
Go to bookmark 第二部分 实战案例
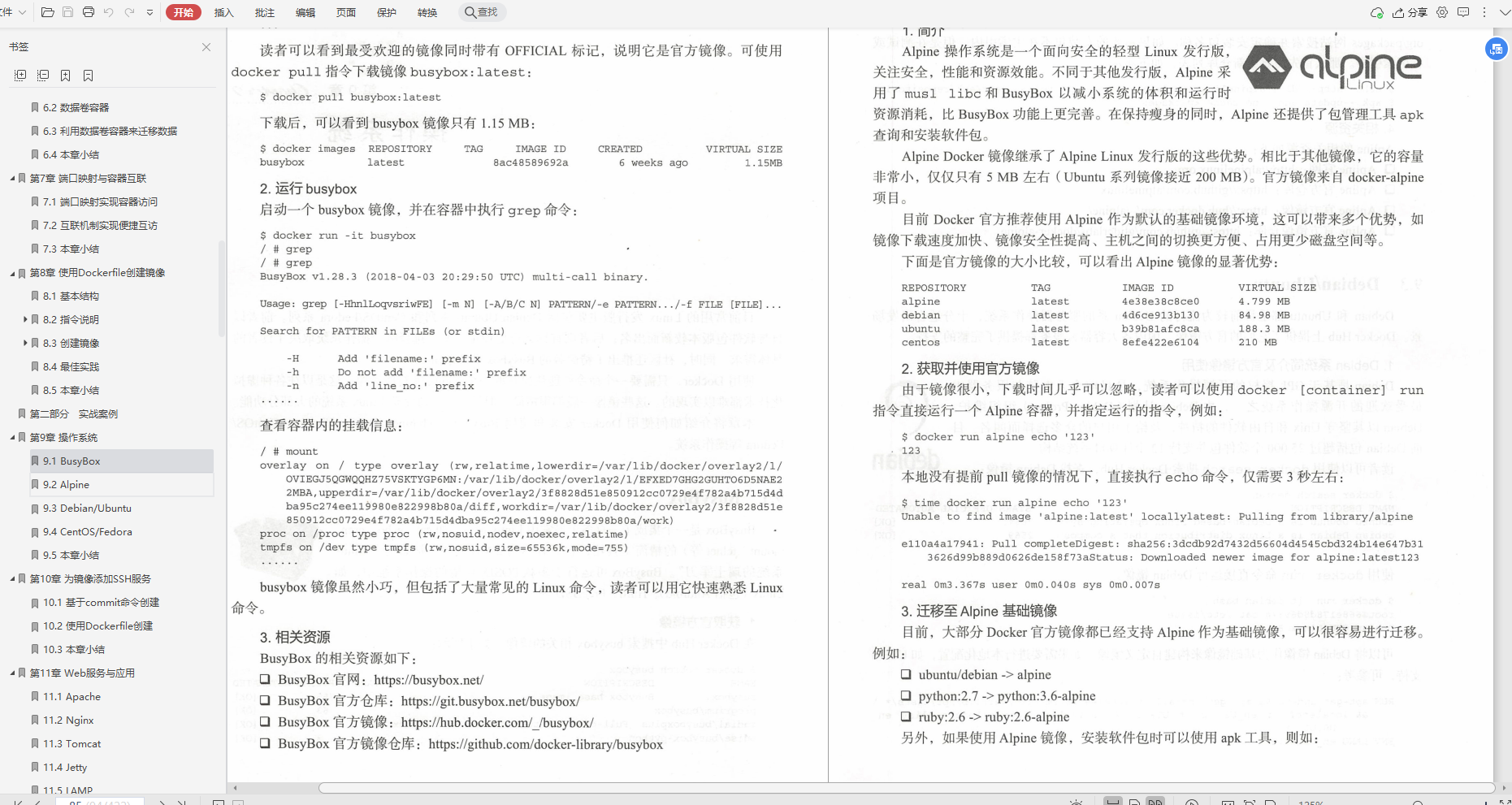[x=73, y=413]
